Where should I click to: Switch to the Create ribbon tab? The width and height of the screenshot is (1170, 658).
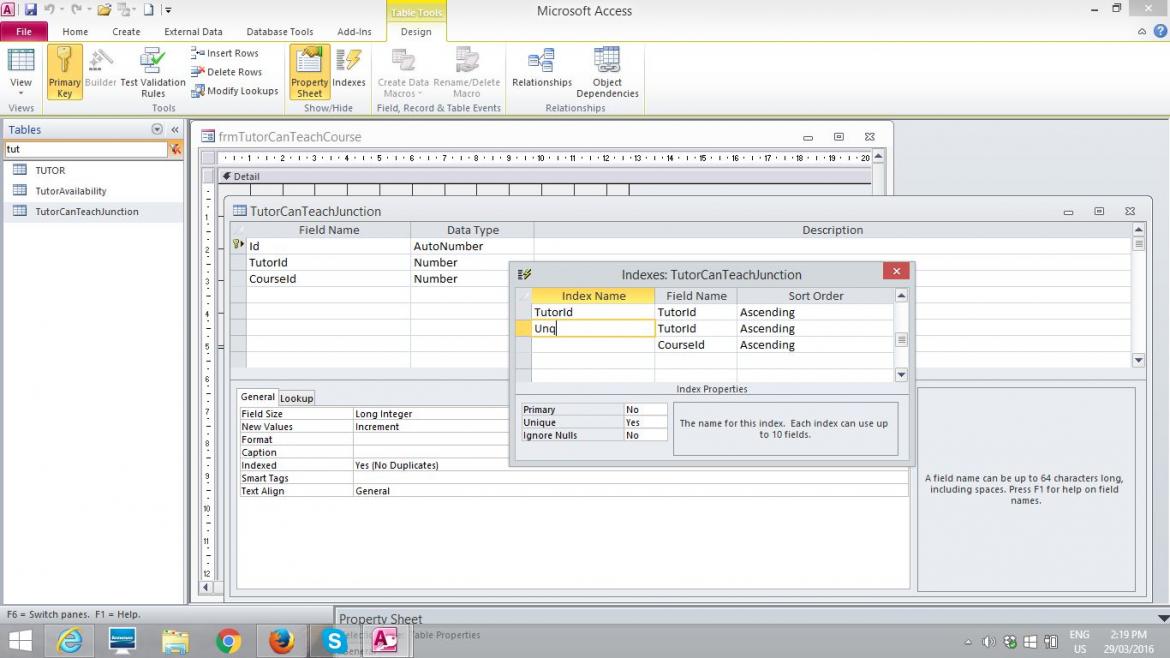point(126,31)
